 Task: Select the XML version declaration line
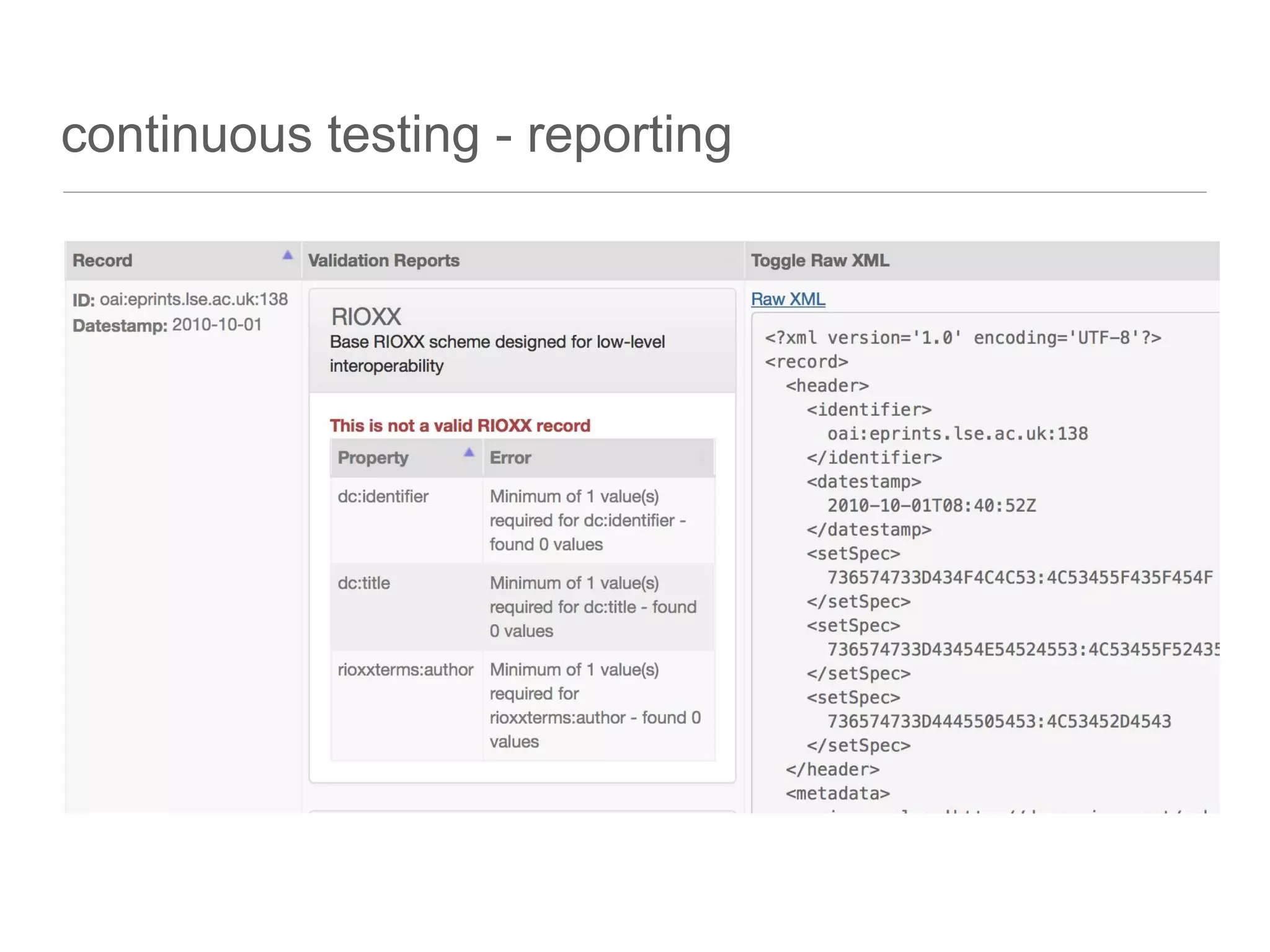[962, 338]
